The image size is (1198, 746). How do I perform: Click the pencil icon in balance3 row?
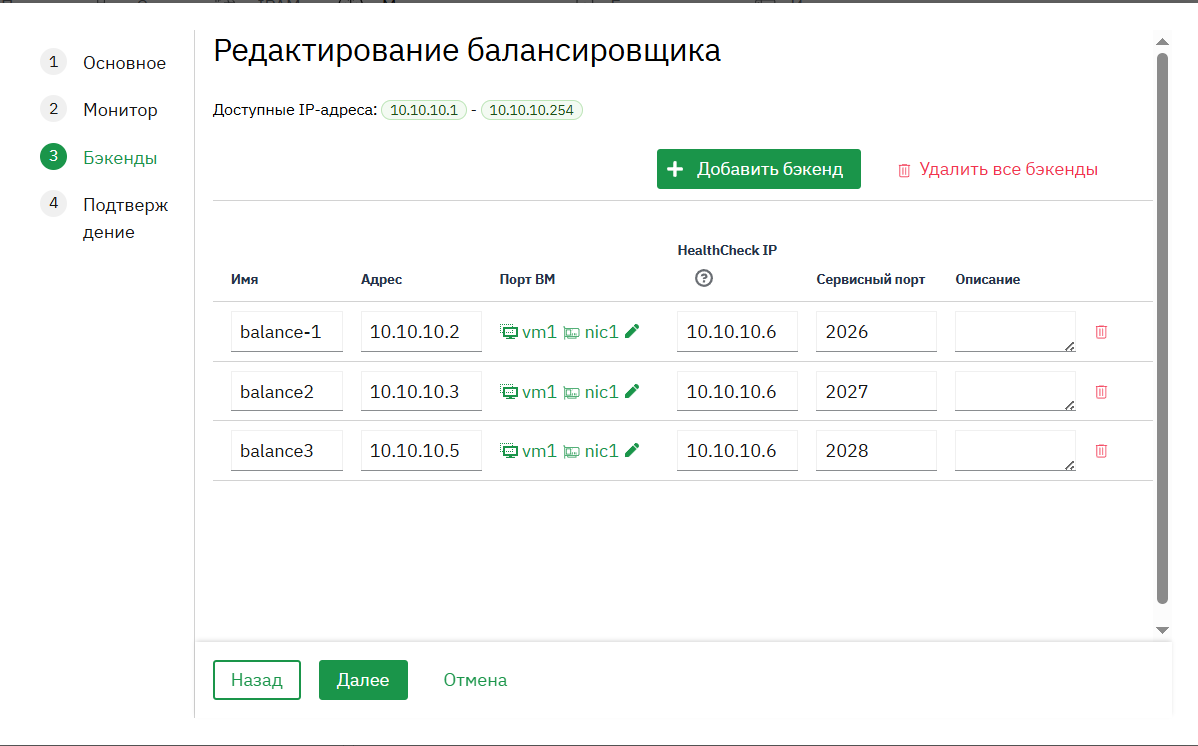pos(632,450)
